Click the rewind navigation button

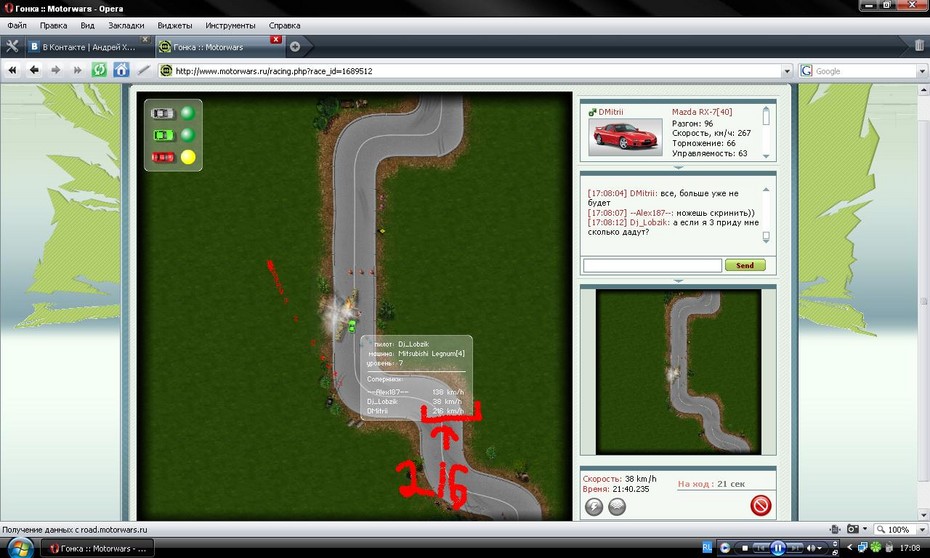click(x=12, y=71)
